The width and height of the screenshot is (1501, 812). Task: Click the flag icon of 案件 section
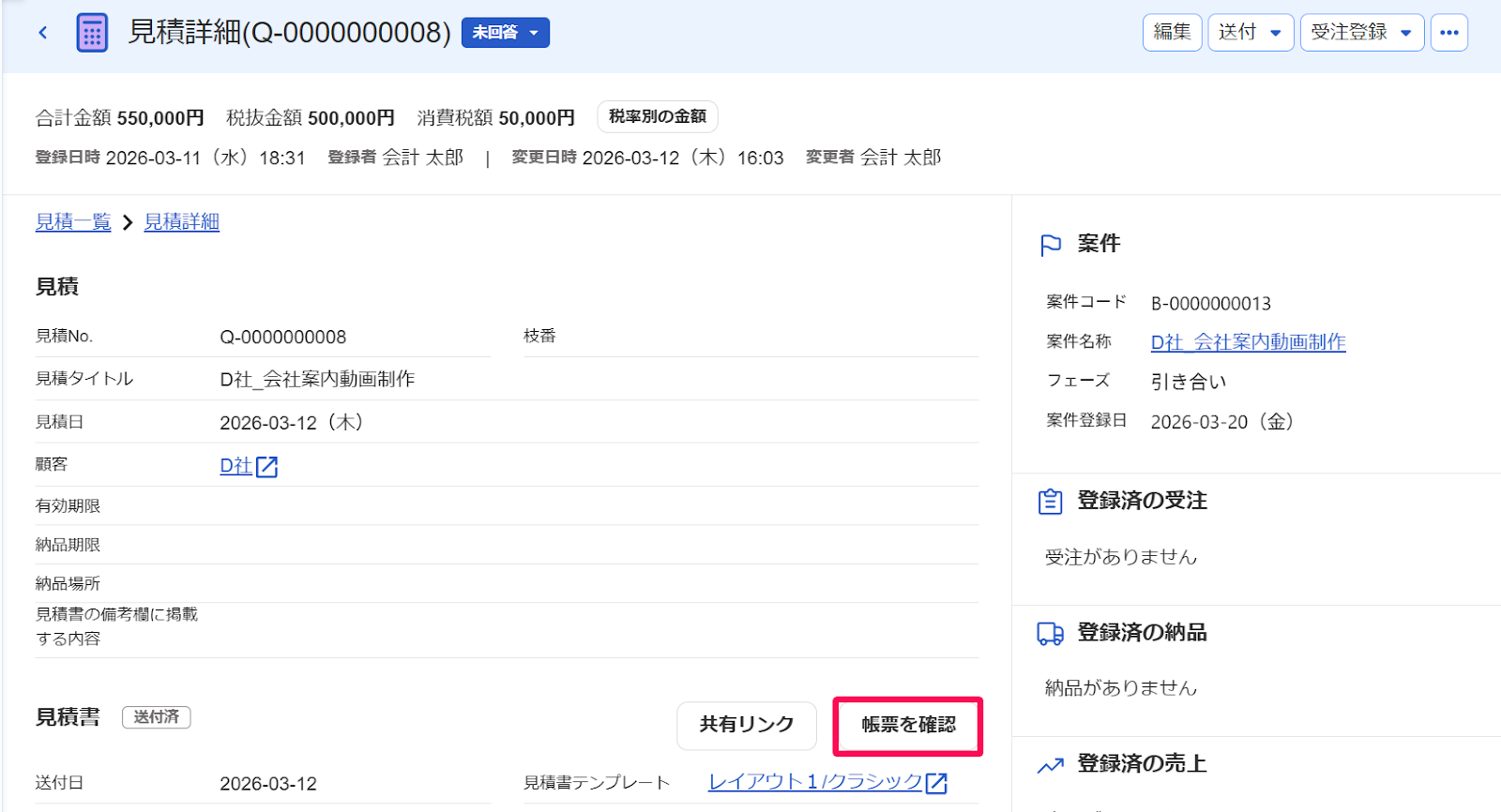1051,245
